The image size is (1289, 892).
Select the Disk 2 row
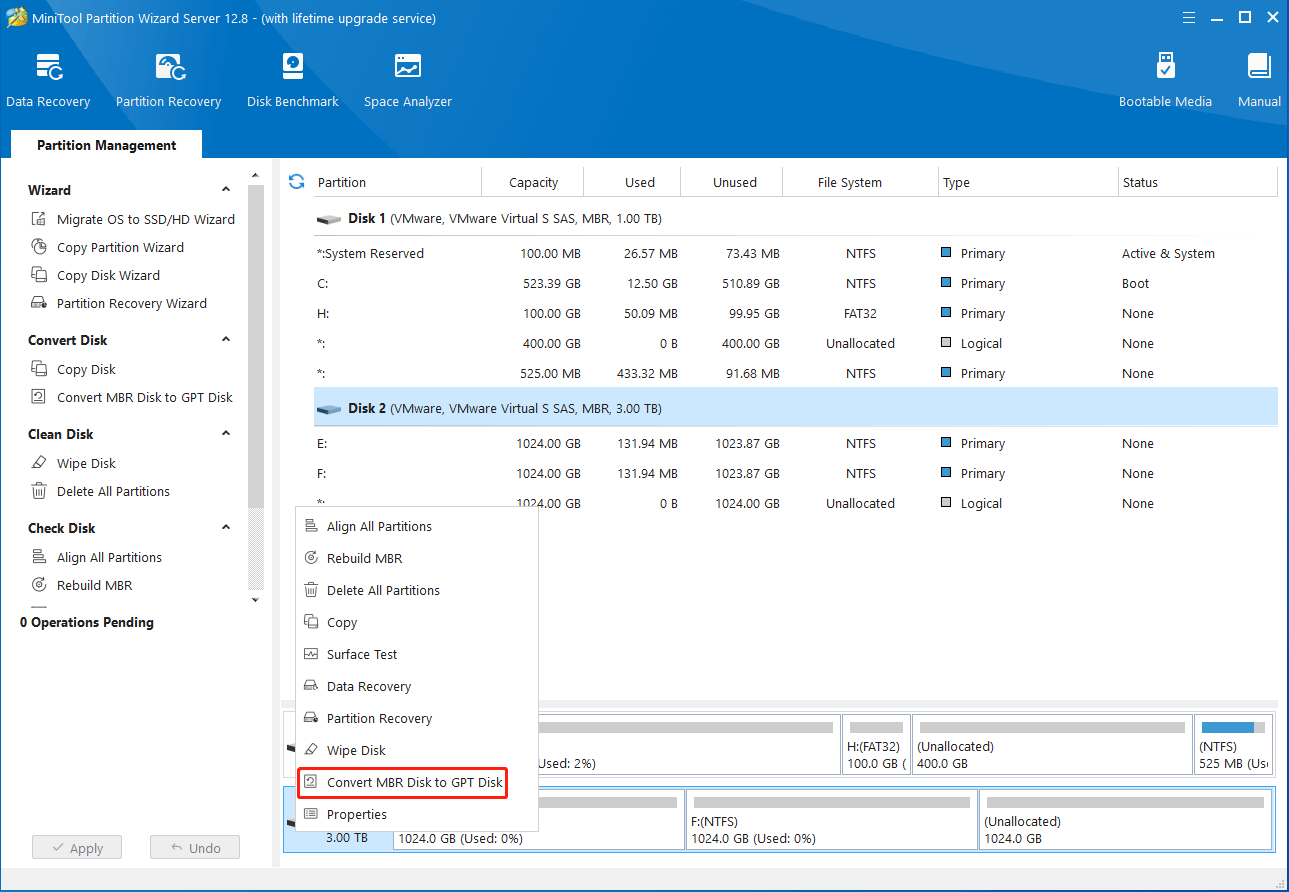(795, 408)
